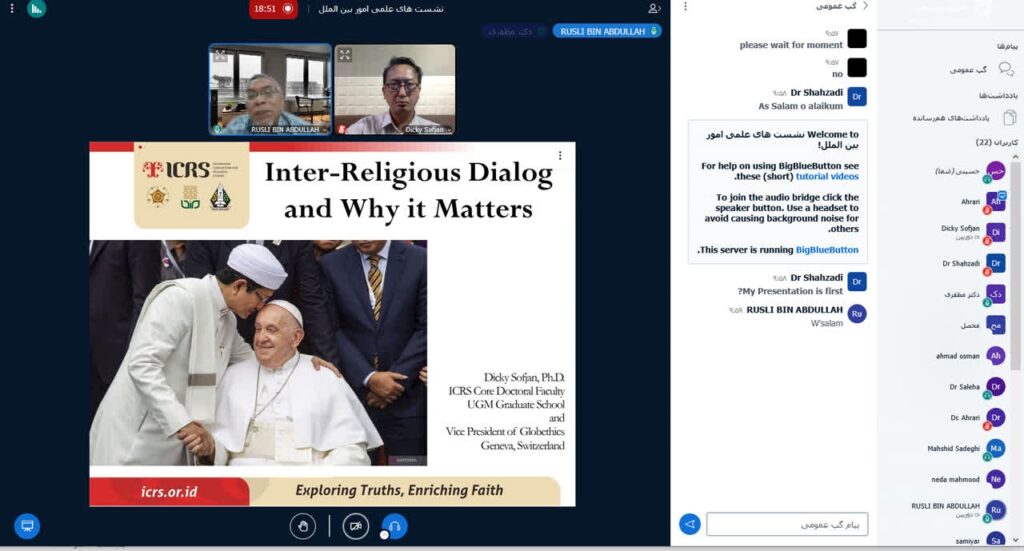Expand Dicky Sofjan's webcam to fullscreen
This screenshot has width=1024, height=551.
[x=344, y=55]
